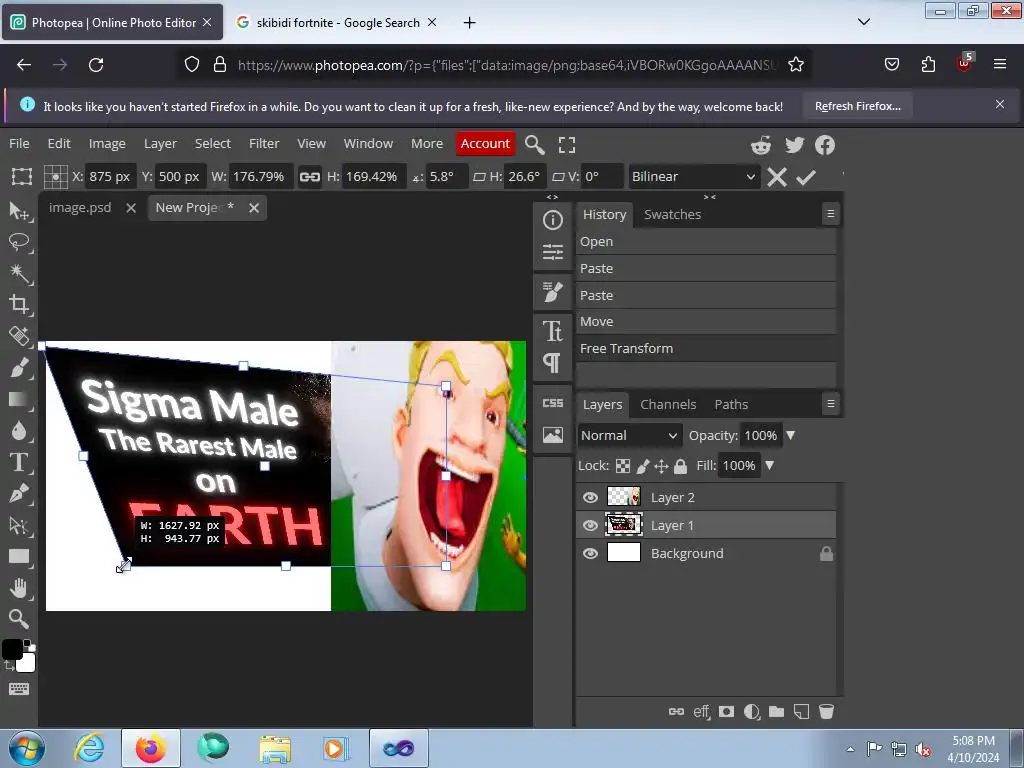Open Firefox list all tabs chevron
The image size is (1024, 768).
863,22
